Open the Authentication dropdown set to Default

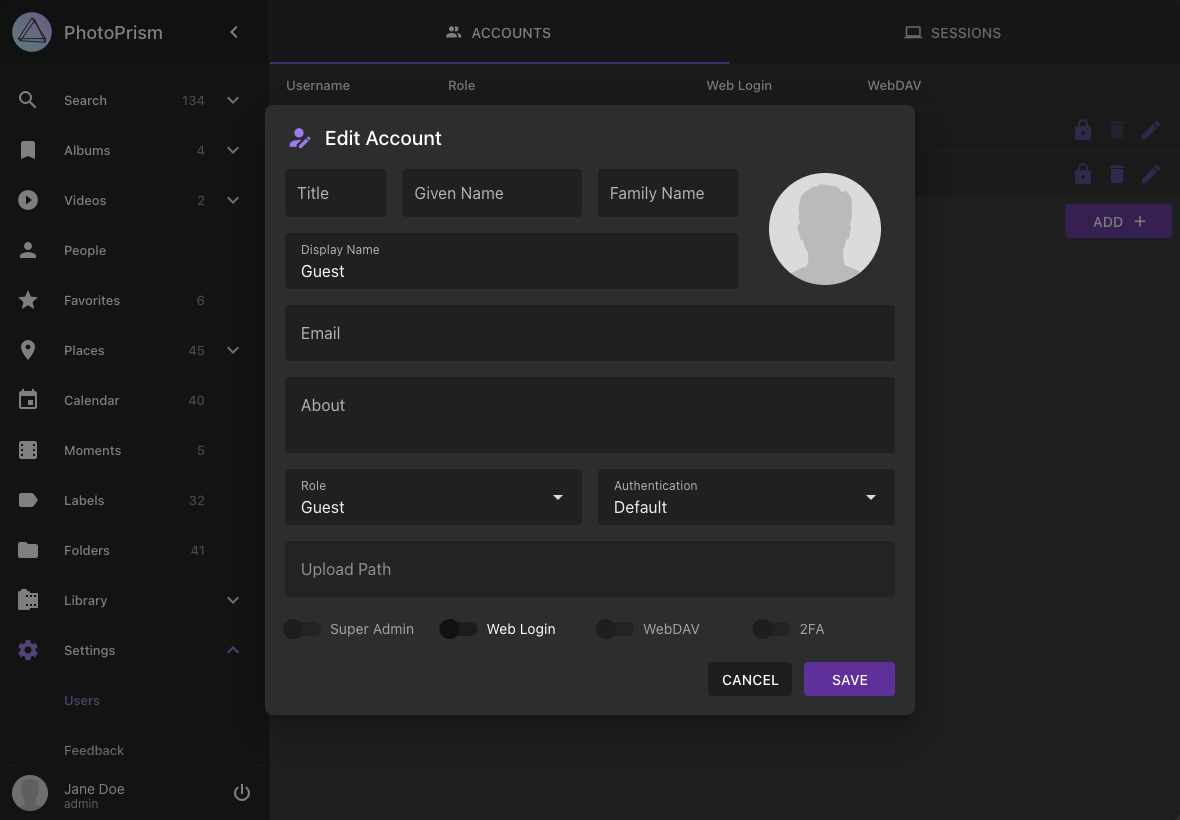[x=745, y=497]
